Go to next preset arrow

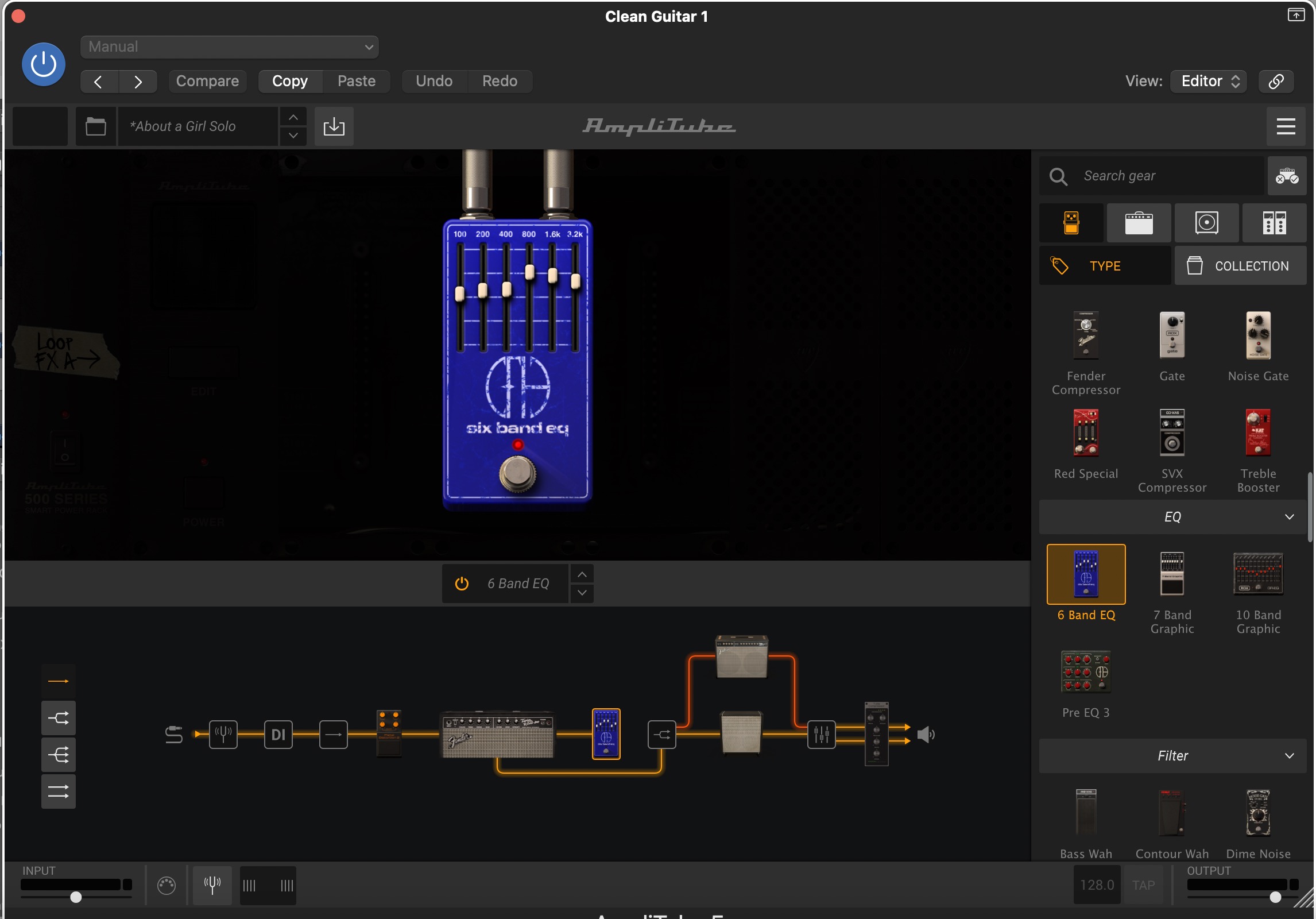pyautogui.click(x=138, y=82)
